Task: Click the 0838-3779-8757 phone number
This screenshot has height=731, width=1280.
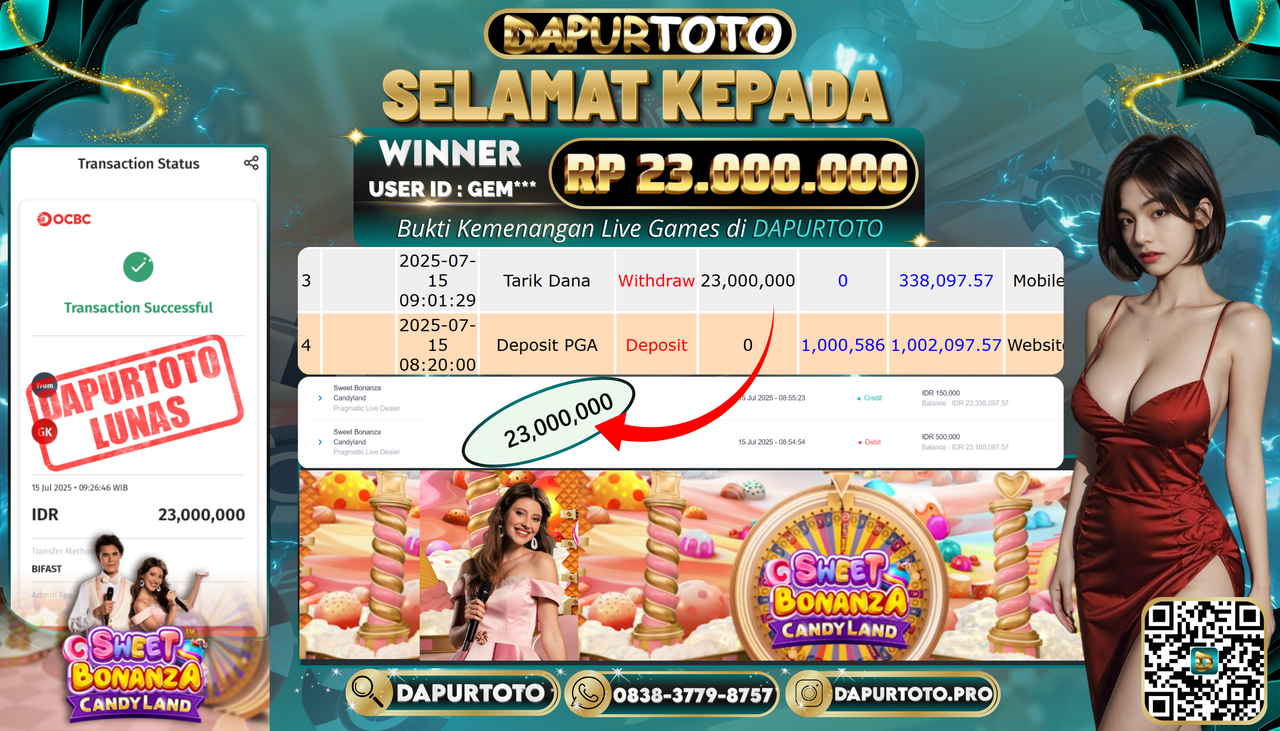Action: click(692, 694)
